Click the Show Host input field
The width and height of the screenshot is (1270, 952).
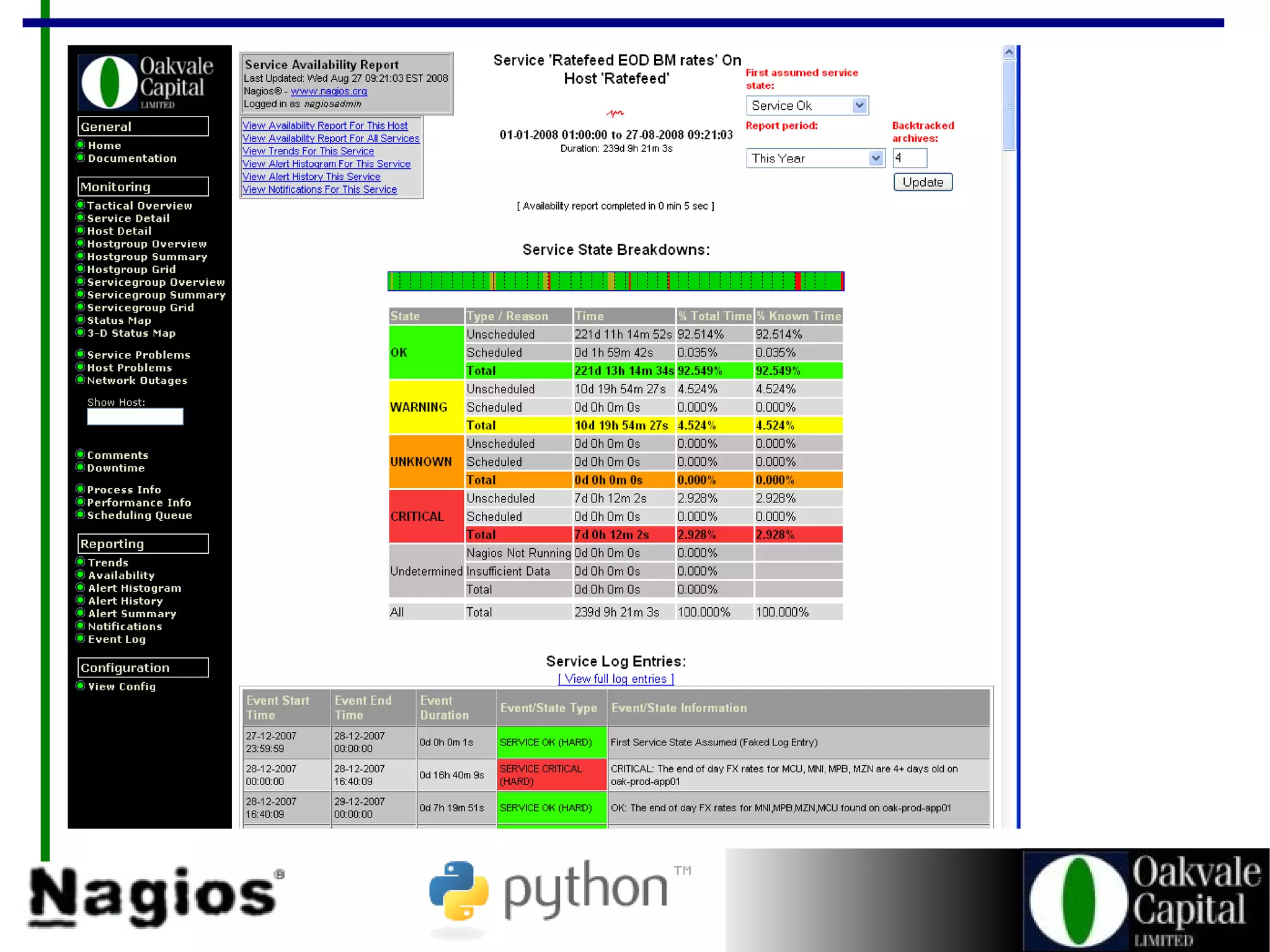(x=135, y=416)
